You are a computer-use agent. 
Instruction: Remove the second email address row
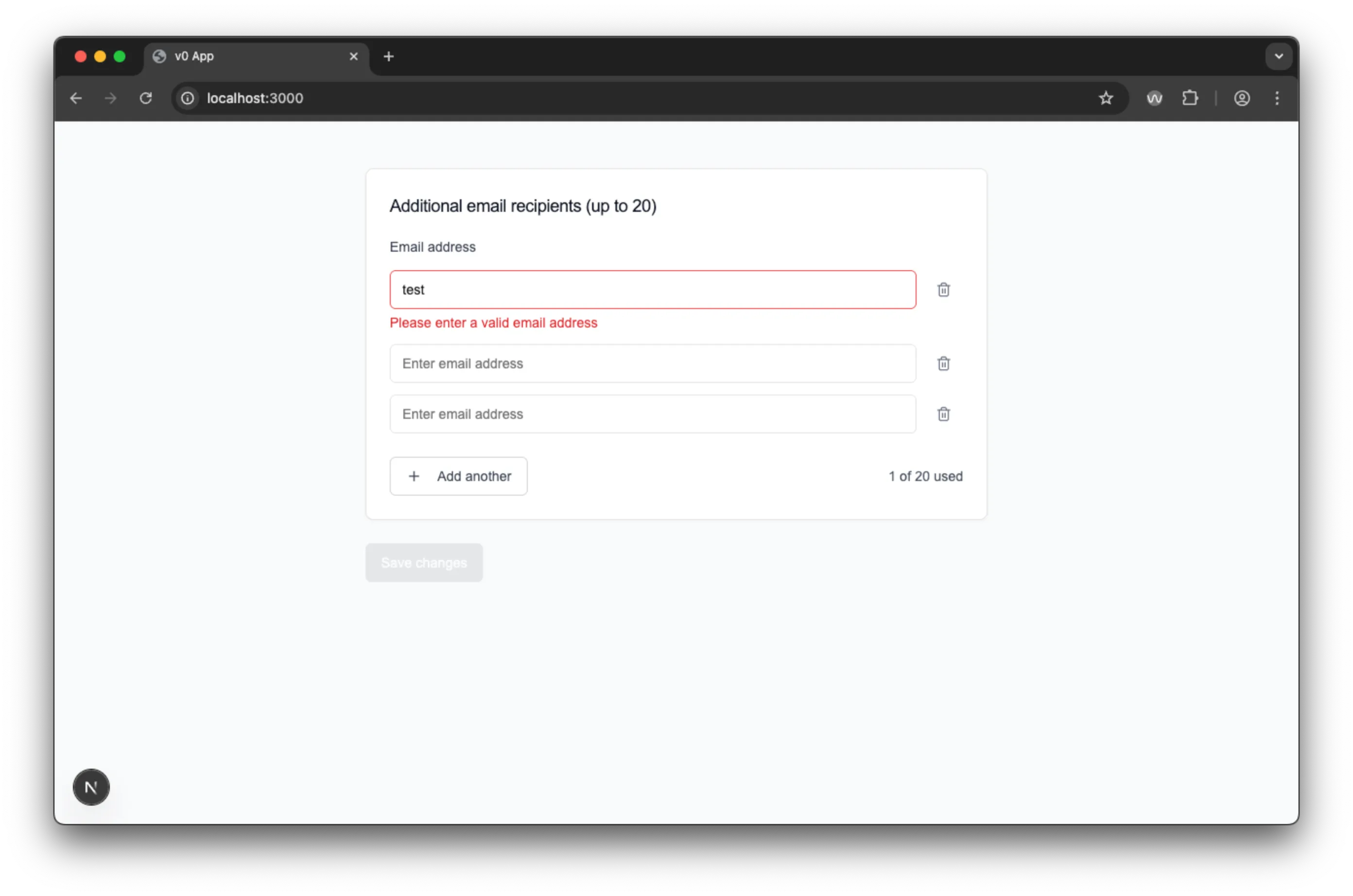click(943, 363)
